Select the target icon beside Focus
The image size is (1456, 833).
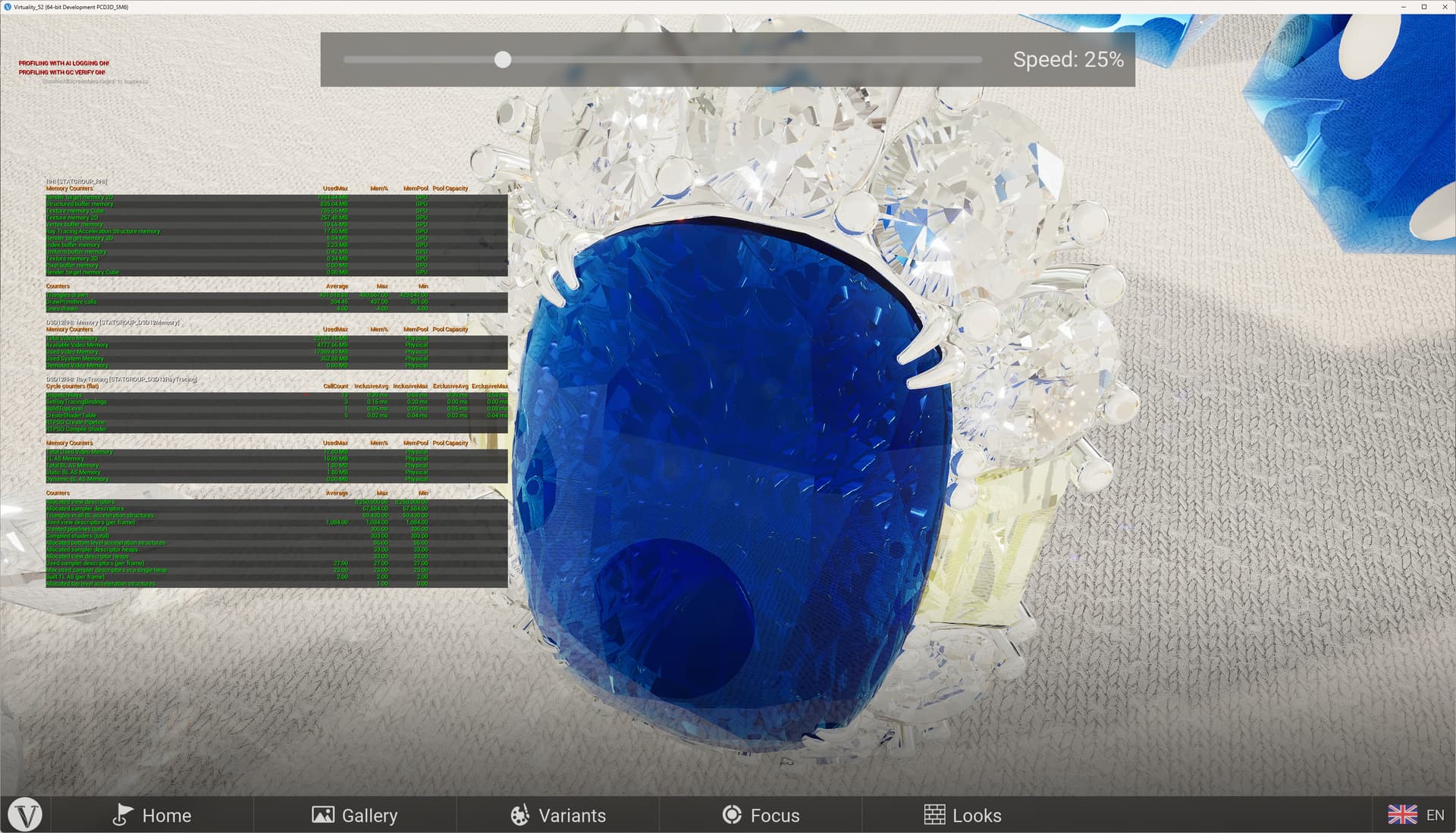click(x=732, y=815)
